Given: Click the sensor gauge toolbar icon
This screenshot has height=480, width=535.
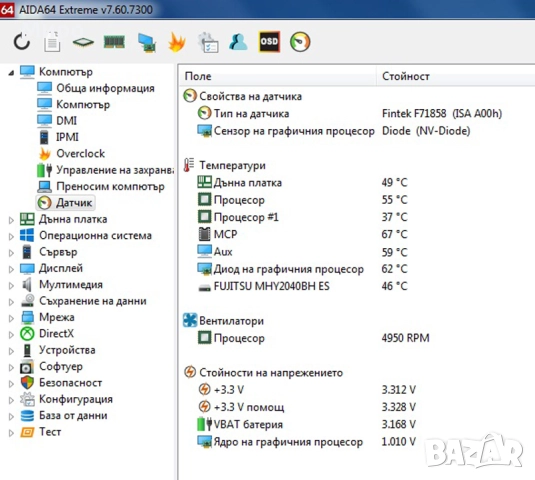Looking at the screenshot, I should (x=300, y=42).
